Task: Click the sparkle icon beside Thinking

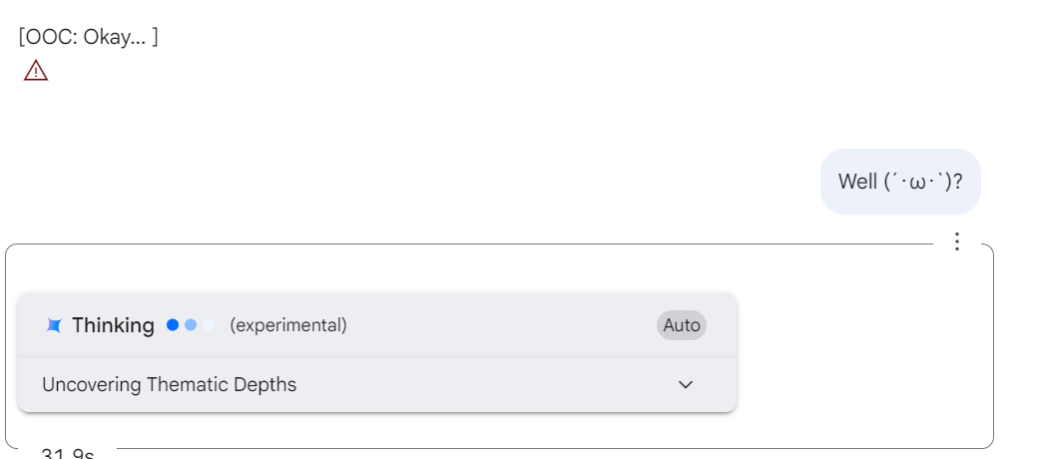Action: coord(54,325)
